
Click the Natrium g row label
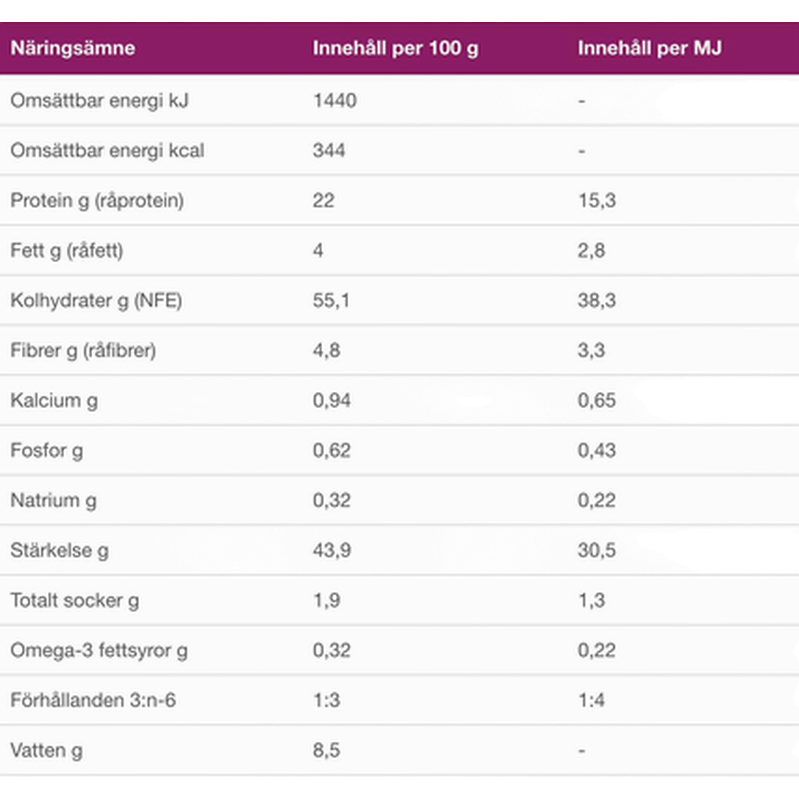(52, 500)
